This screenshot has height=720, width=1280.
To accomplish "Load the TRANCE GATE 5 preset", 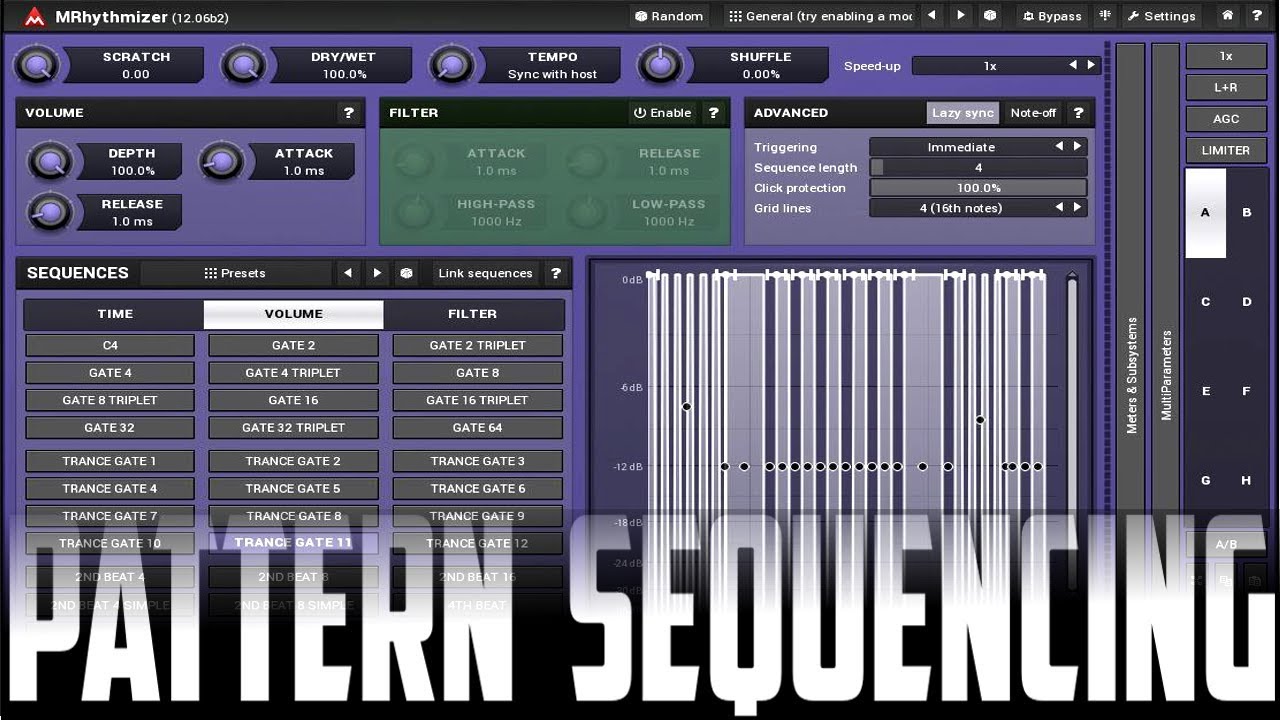I will 293,489.
